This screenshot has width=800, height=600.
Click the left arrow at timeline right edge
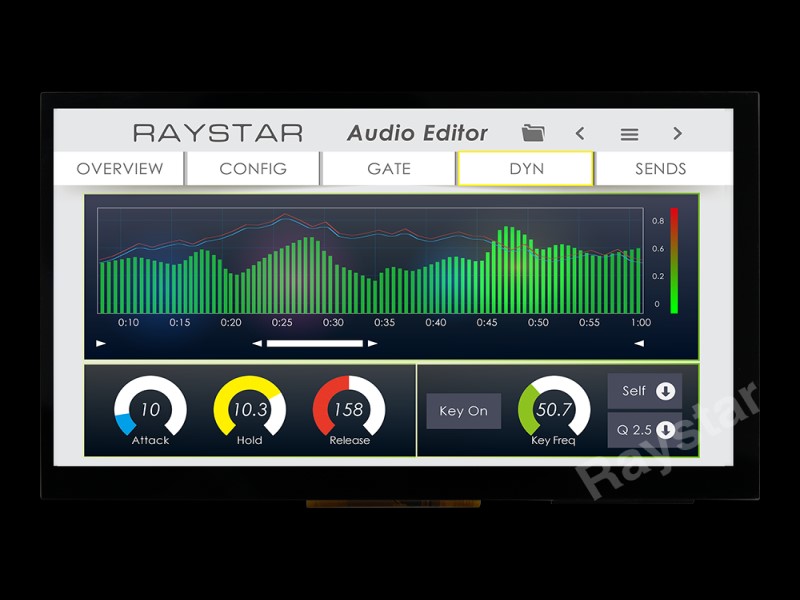[x=639, y=343]
